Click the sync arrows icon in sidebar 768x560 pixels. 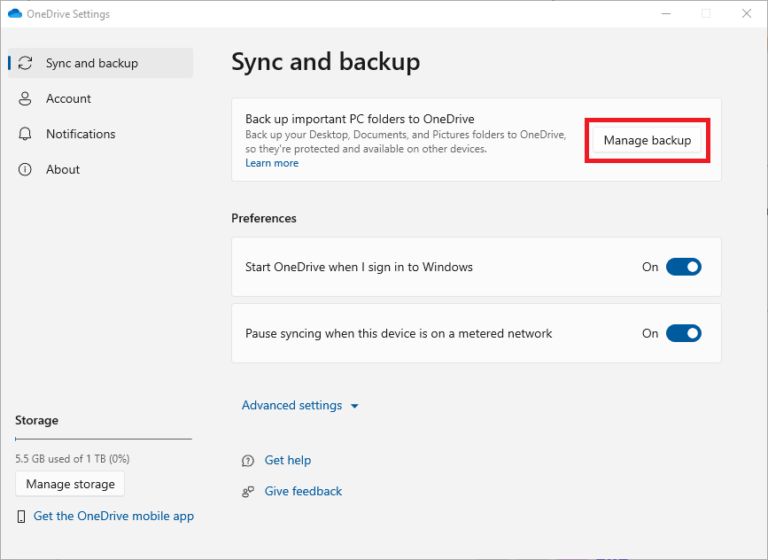[25, 63]
